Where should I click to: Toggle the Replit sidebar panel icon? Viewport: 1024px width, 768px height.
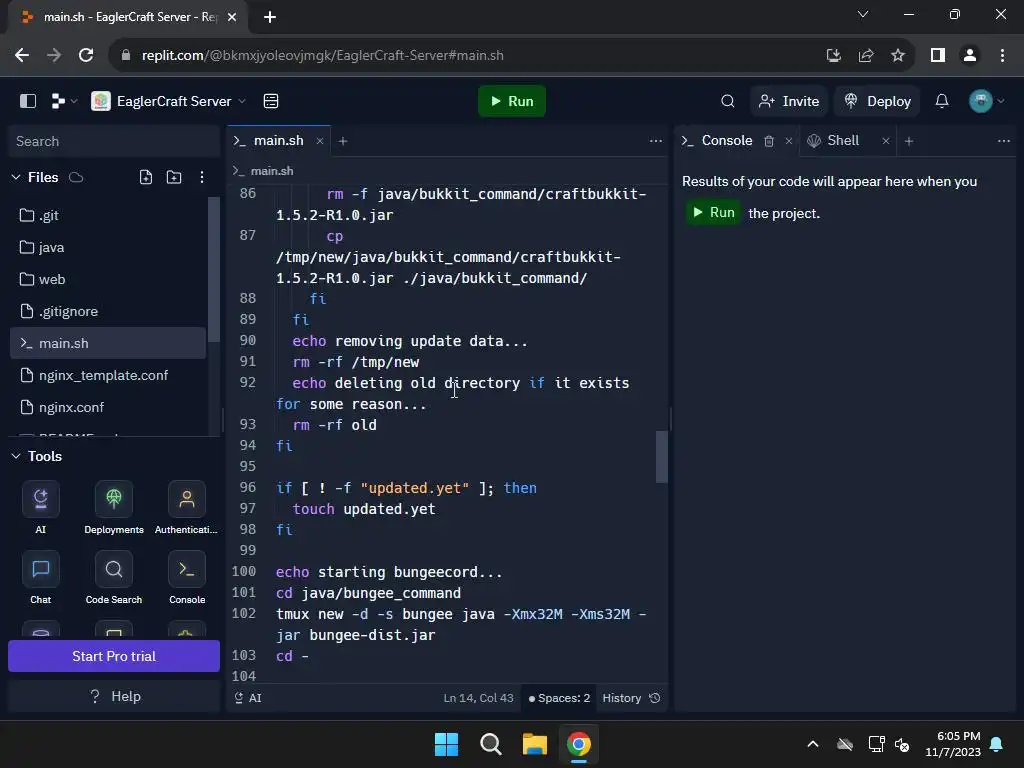27,101
